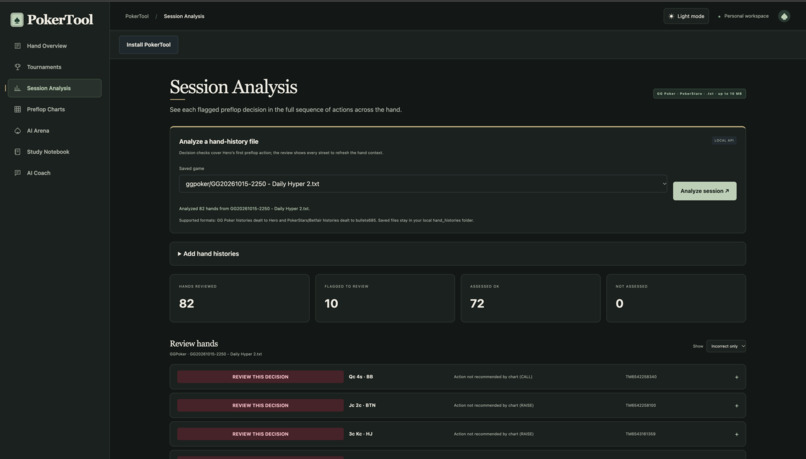This screenshot has height=459, width=806.
Task: Click Analyze session button
Action: [x=704, y=191]
